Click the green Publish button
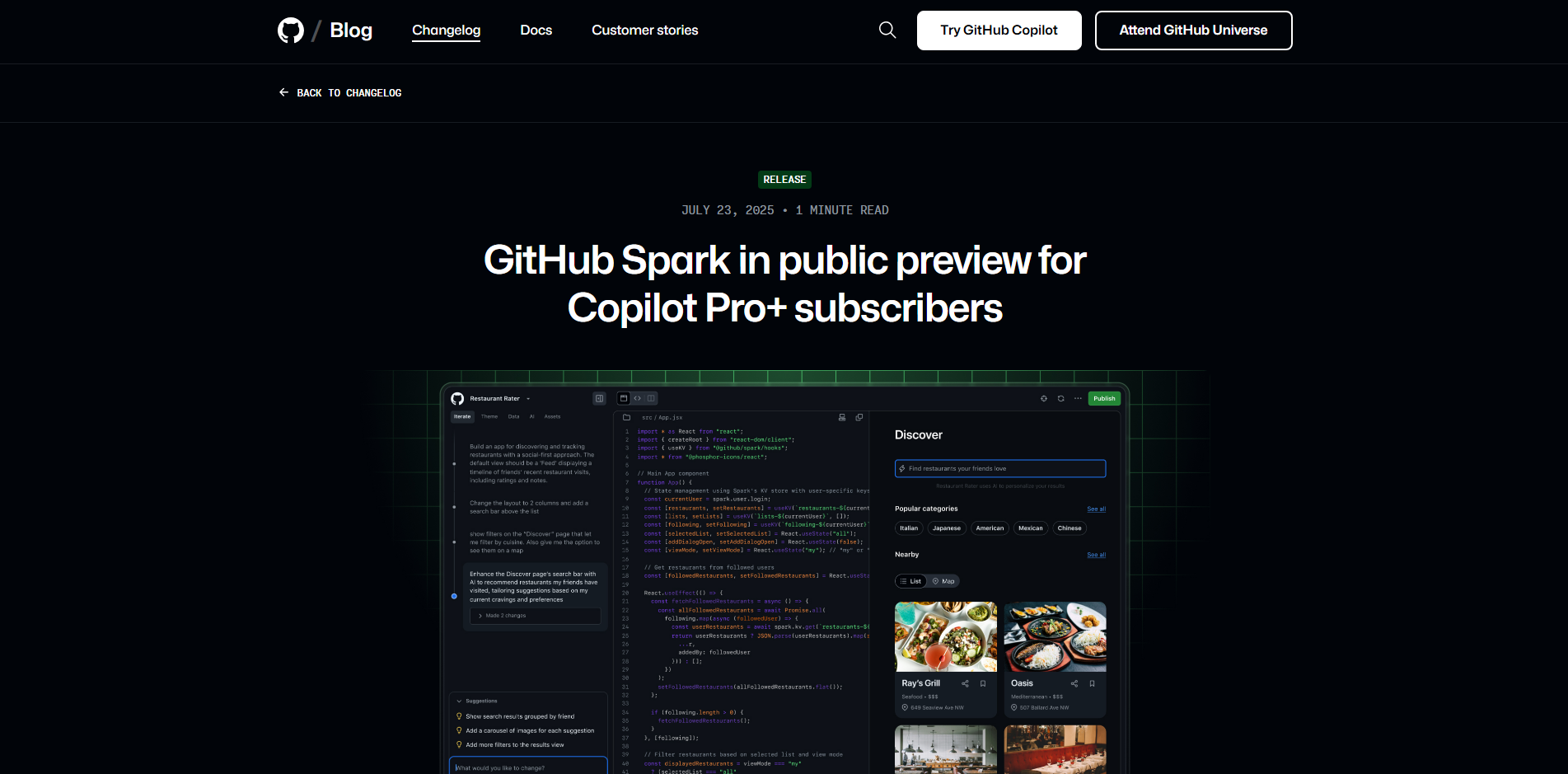Image resolution: width=1568 pixels, height=774 pixels. pyautogui.click(x=1104, y=399)
